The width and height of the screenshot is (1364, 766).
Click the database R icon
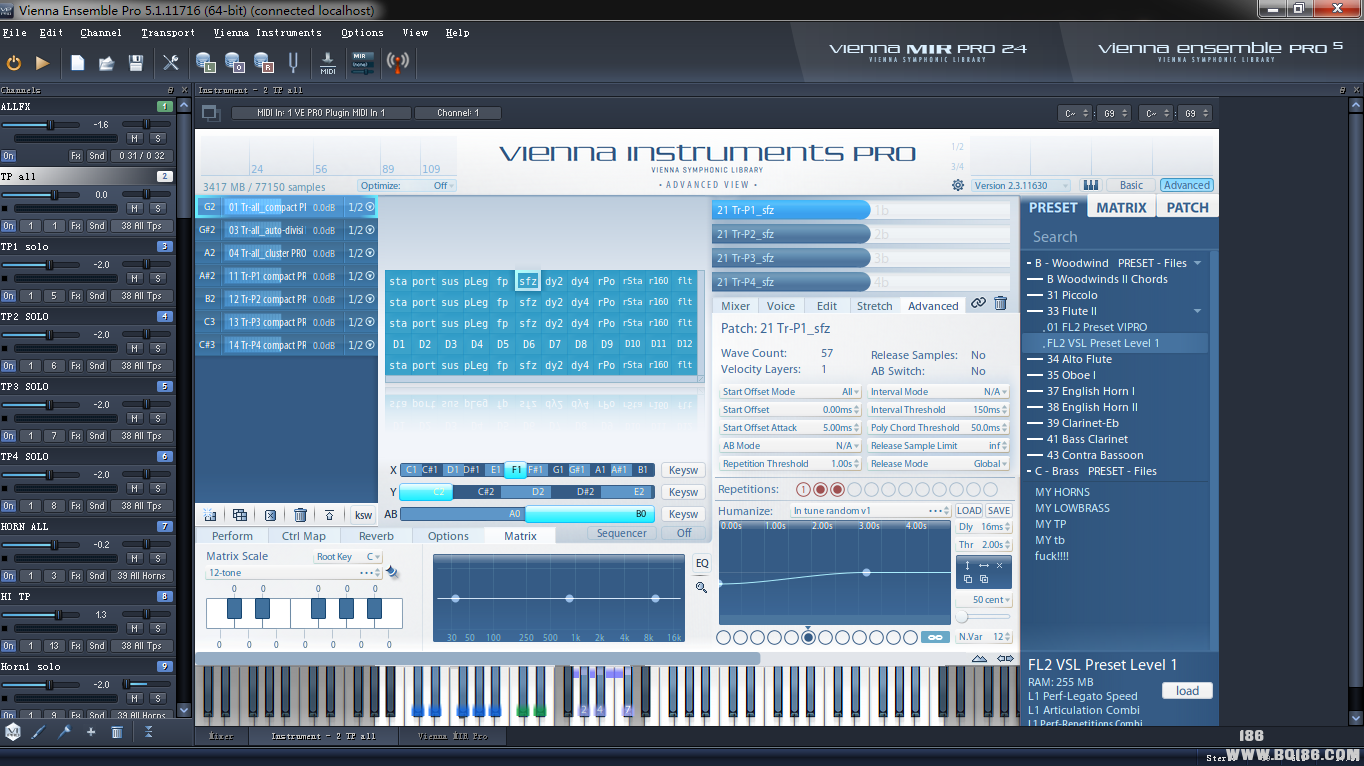(264, 63)
